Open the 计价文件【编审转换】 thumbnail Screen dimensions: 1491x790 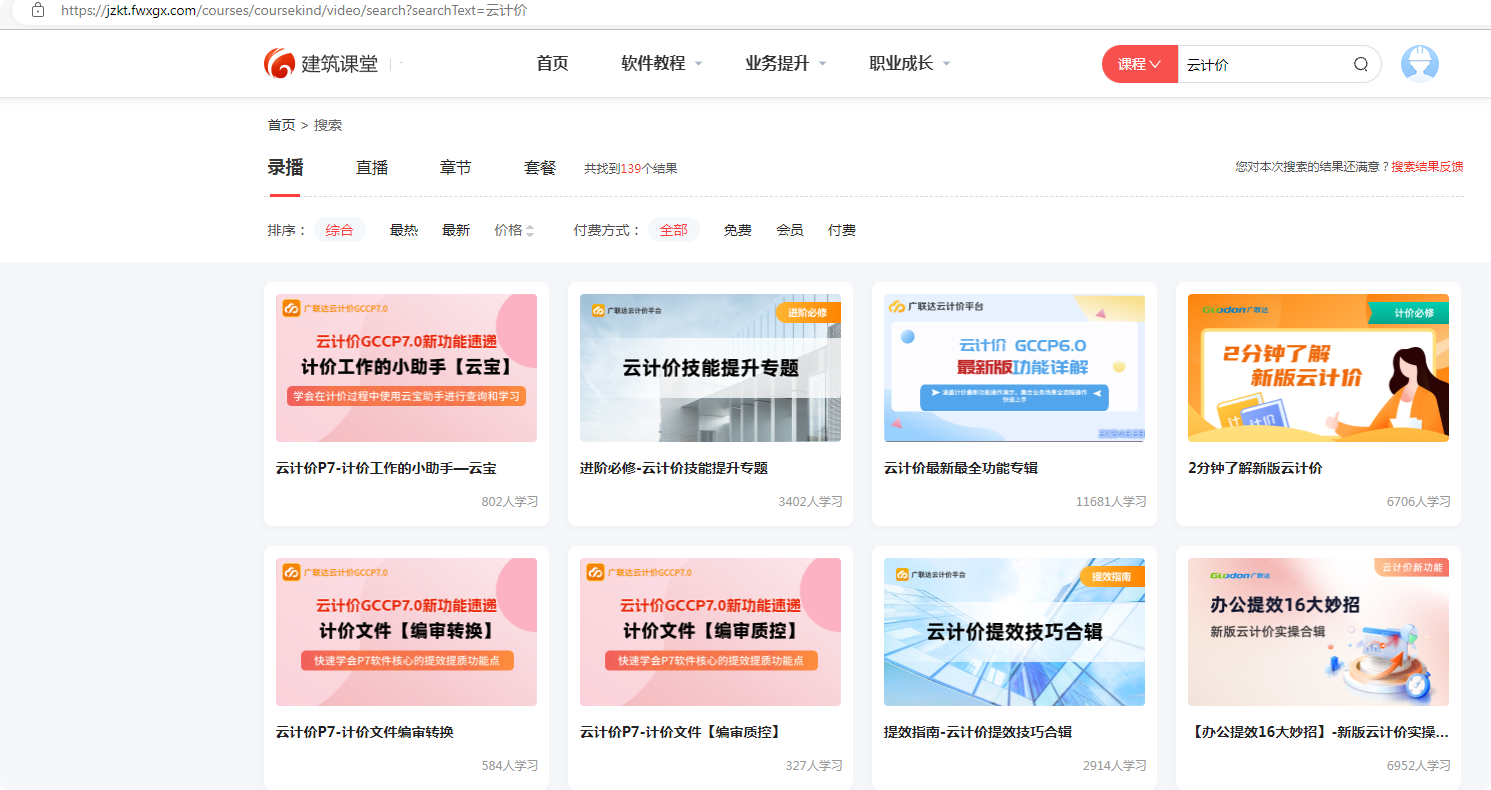point(406,632)
